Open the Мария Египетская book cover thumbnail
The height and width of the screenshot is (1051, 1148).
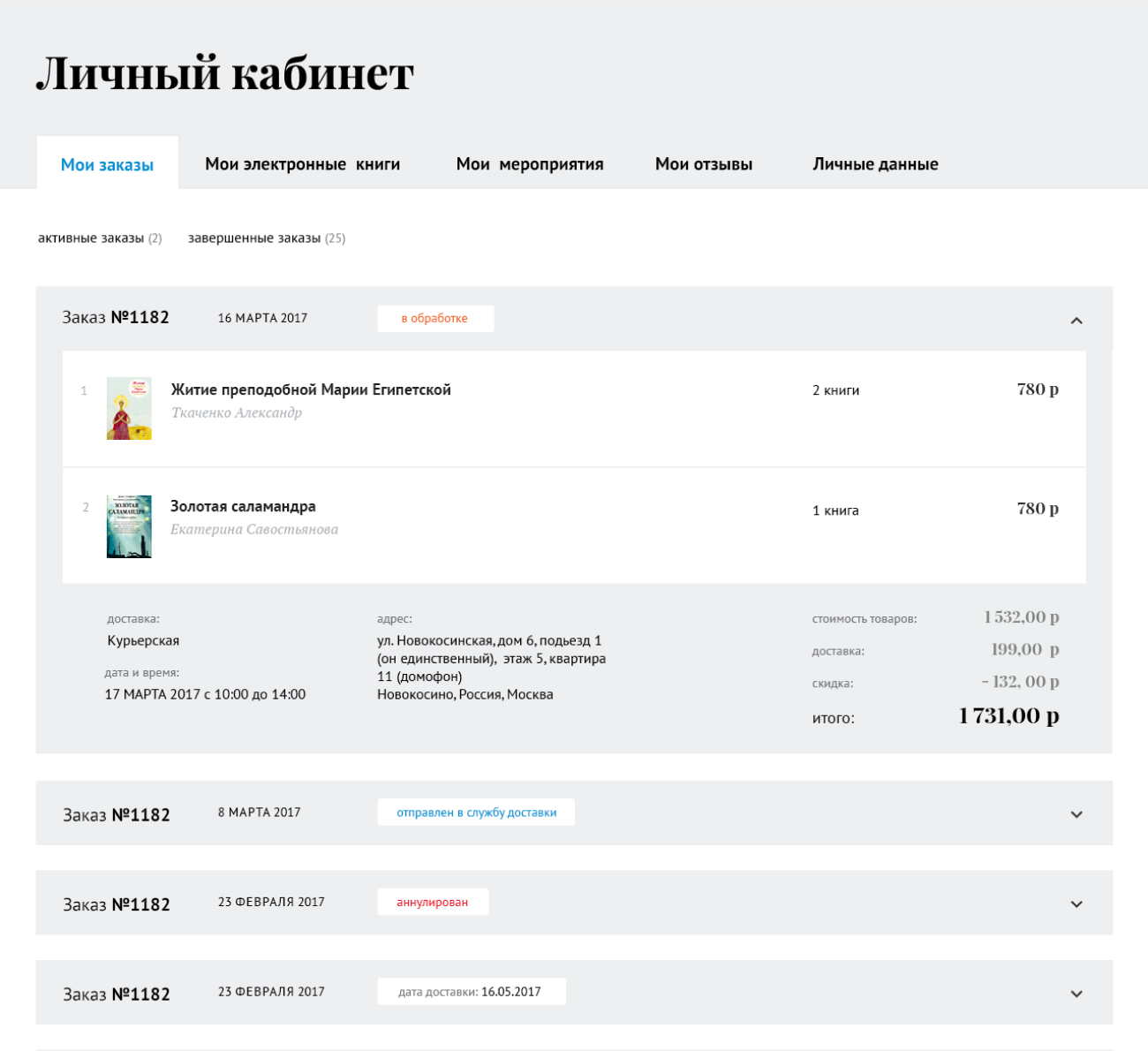pos(129,408)
